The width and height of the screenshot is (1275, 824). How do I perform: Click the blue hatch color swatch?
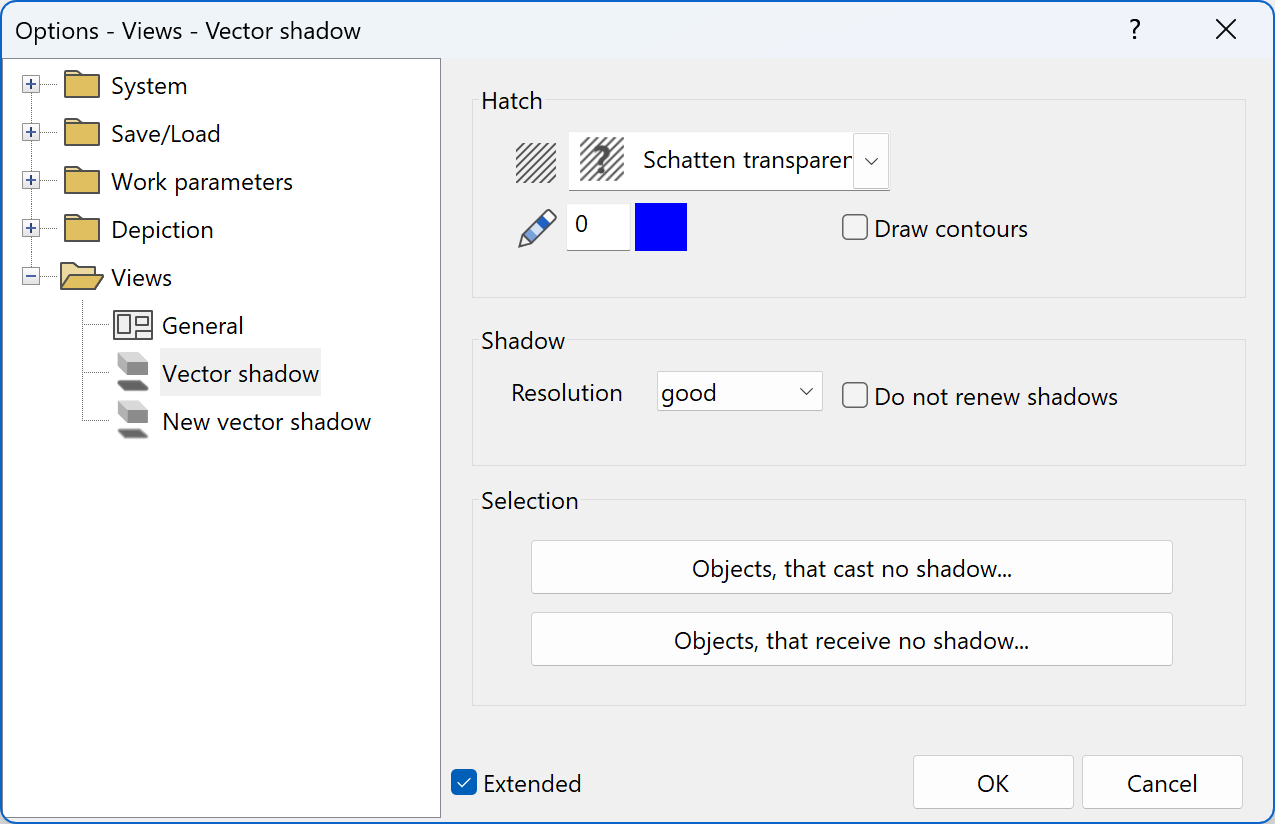coord(660,227)
